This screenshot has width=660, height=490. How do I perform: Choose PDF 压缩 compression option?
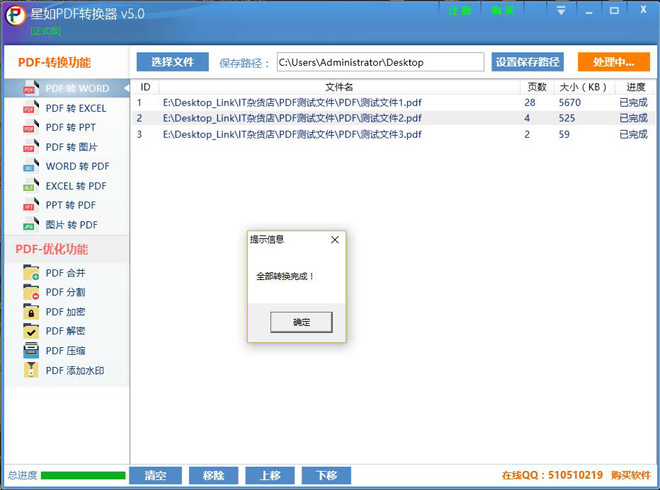67,351
